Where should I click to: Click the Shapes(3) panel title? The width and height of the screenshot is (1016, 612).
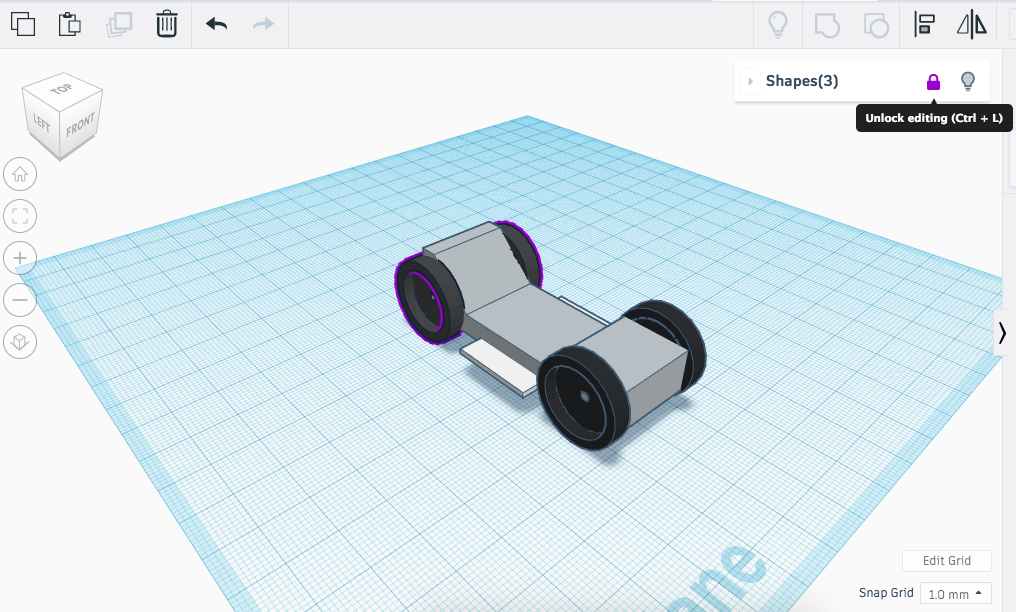point(802,81)
